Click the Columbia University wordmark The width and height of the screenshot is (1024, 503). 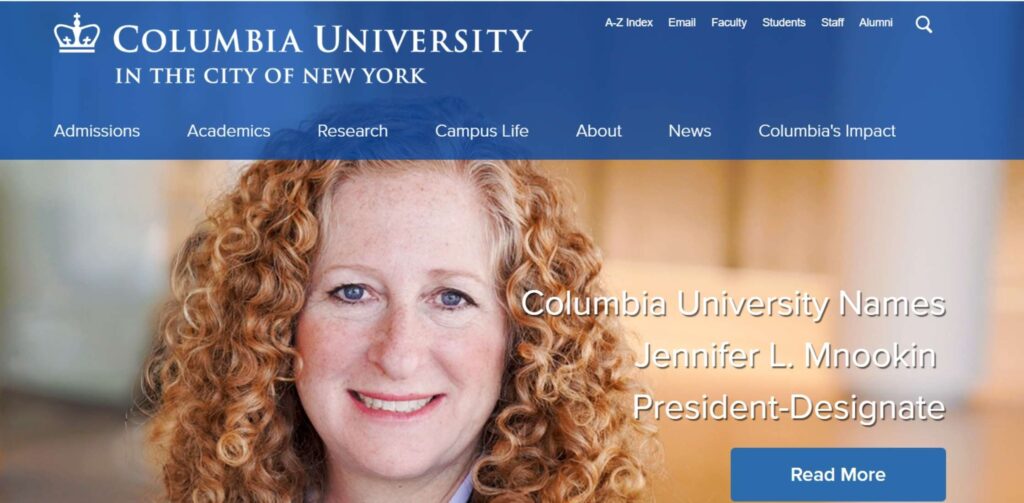click(322, 40)
